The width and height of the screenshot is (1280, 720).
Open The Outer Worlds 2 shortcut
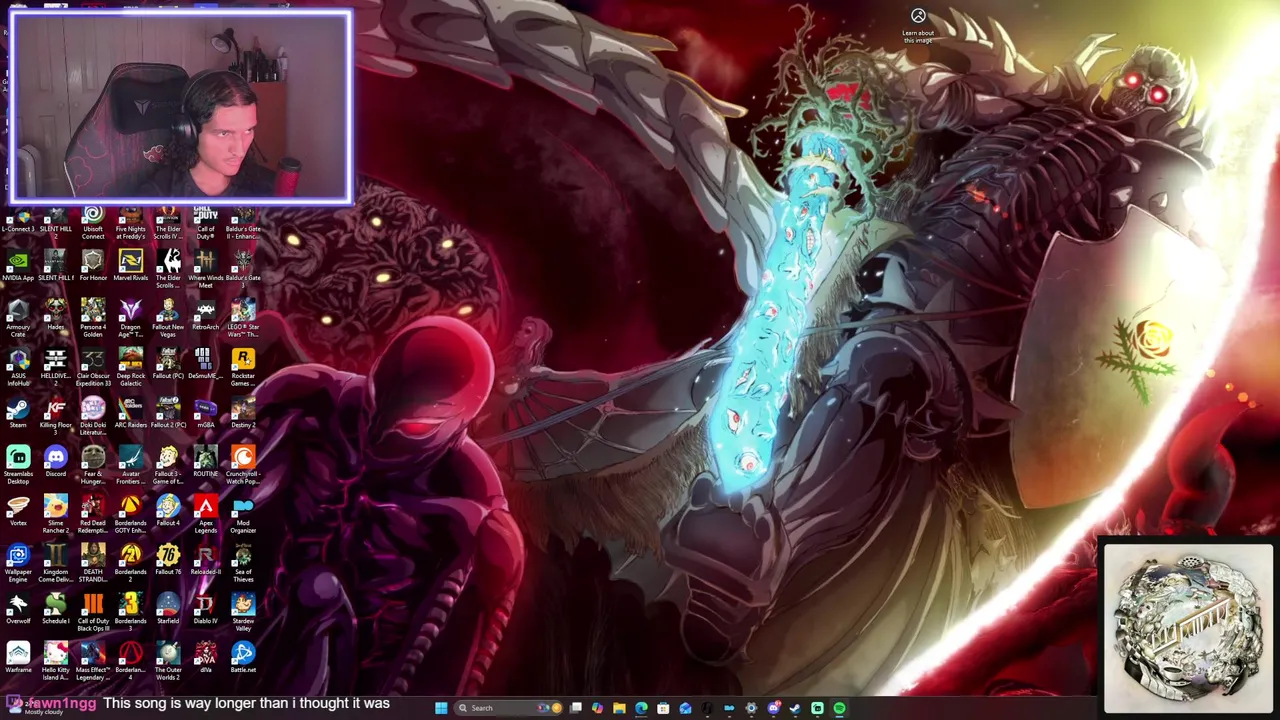coord(168,662)
